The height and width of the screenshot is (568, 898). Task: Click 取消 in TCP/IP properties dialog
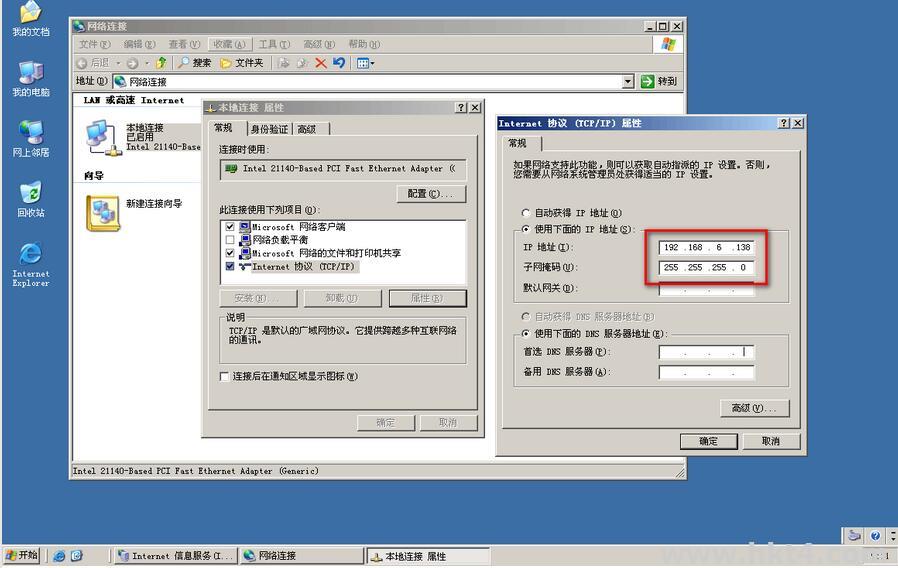point(771,441)
